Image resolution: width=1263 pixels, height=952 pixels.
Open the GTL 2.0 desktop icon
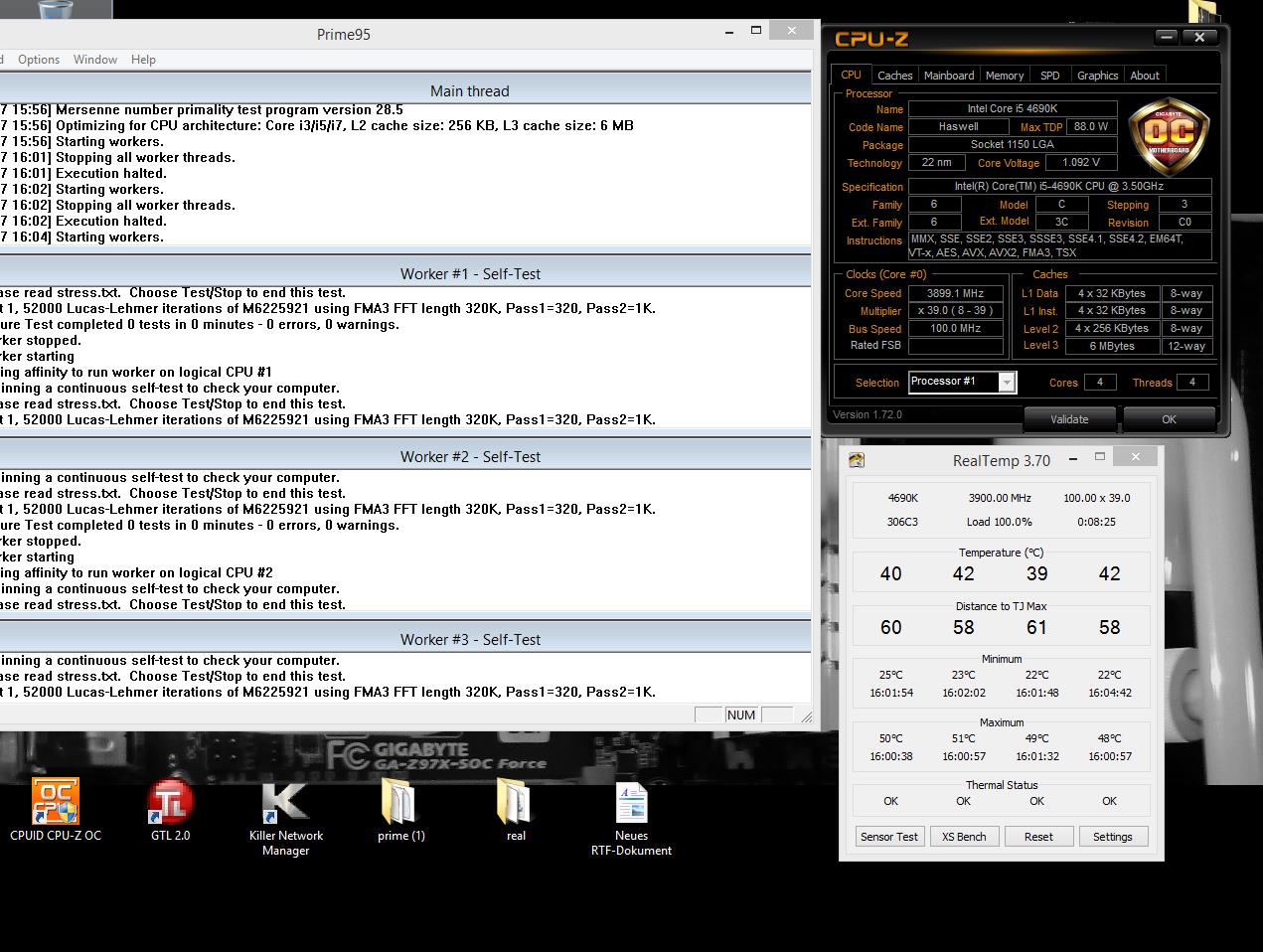[170, 810]
